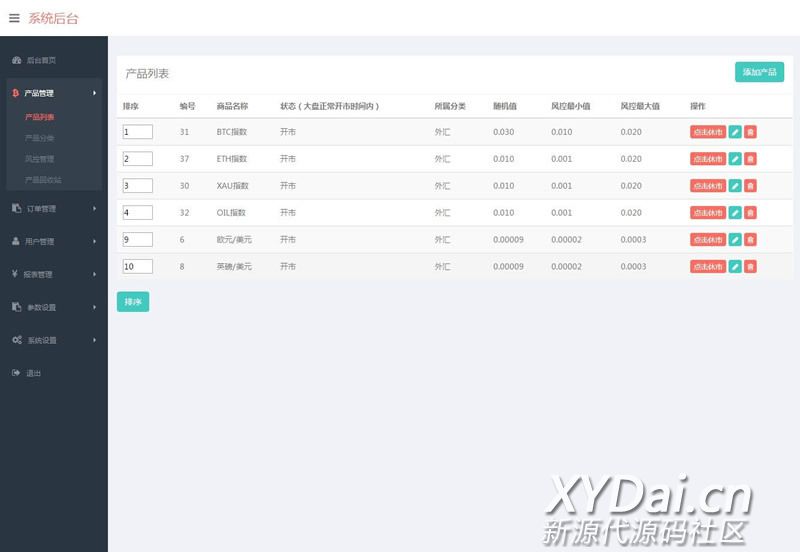Delete the OIL指数 product with the trash icon
Image resolution: width=800 pixels, height=552 pixels.
750,212
